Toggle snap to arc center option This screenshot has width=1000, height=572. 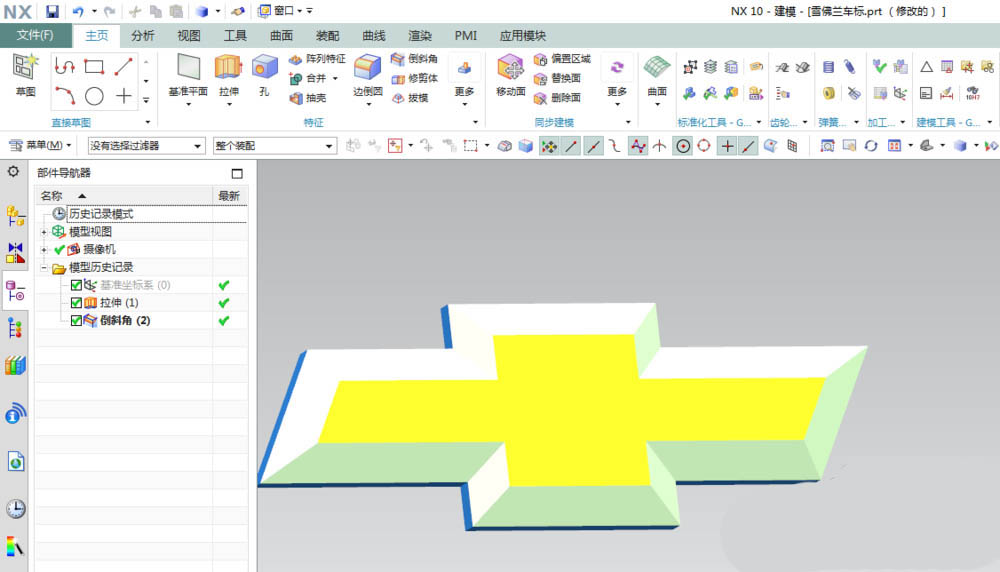coord(683,146)
